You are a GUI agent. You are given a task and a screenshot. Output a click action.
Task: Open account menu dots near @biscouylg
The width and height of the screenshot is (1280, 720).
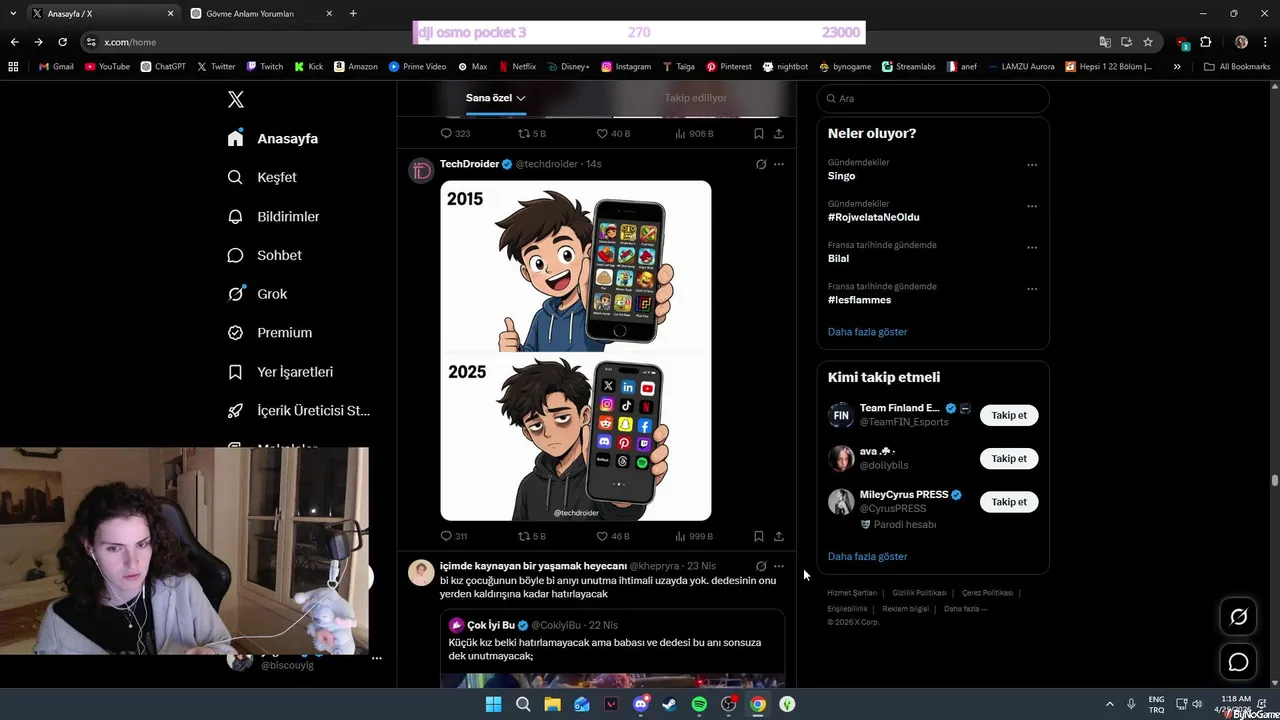[377, 658]
